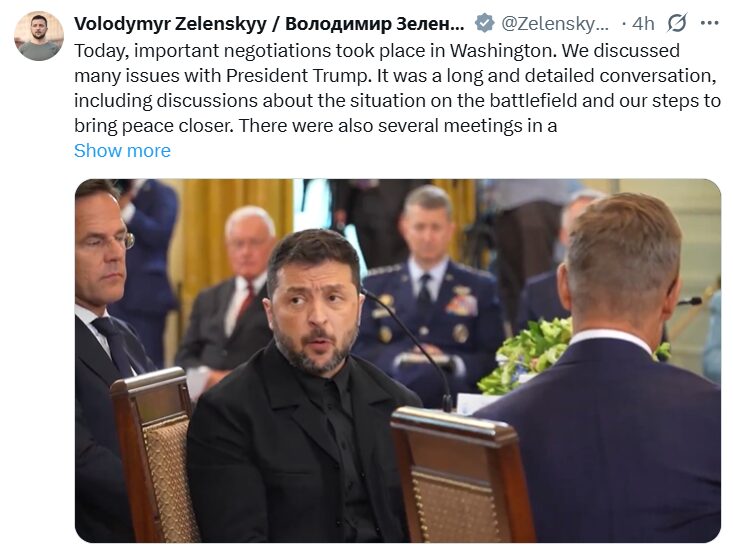Image resolution: width=733 pixels, height=556 pixels.
Task: Click the 4h timestamp of the post
Action: [x=643, y=23]
